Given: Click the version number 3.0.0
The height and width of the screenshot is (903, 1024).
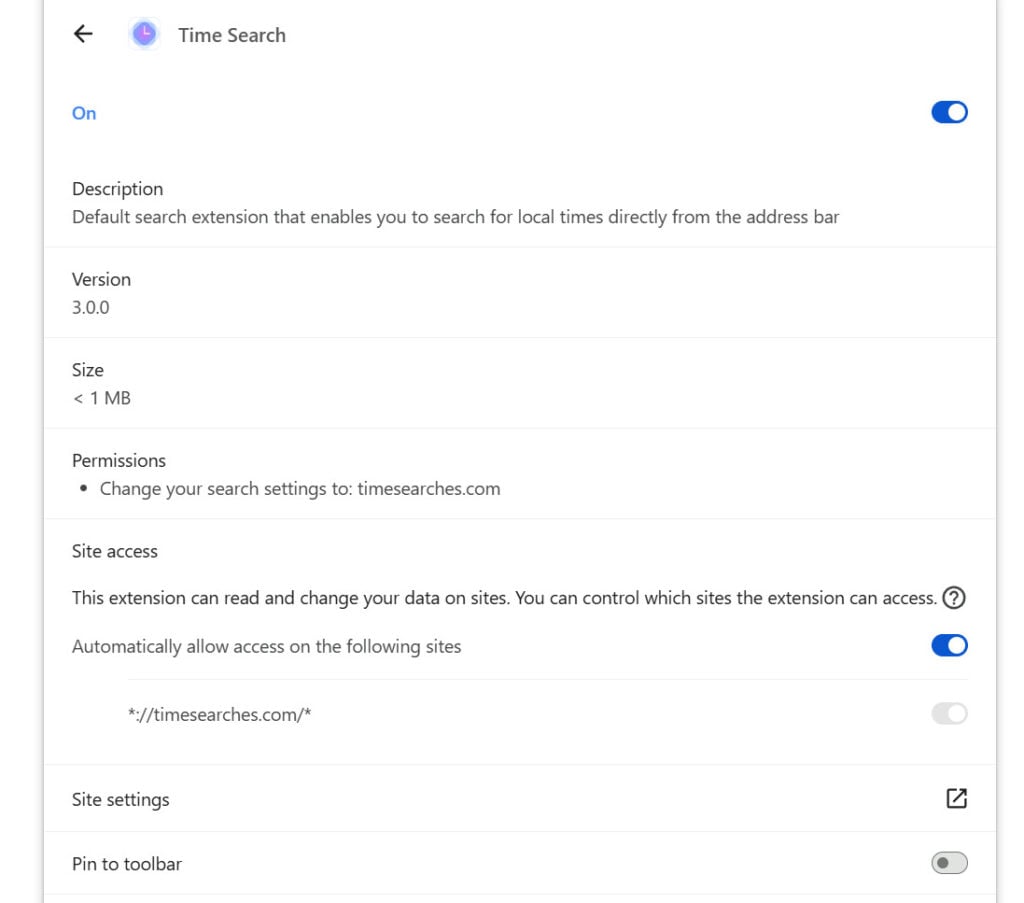Looking at the screenshot, I should click(x=91, y=307).
